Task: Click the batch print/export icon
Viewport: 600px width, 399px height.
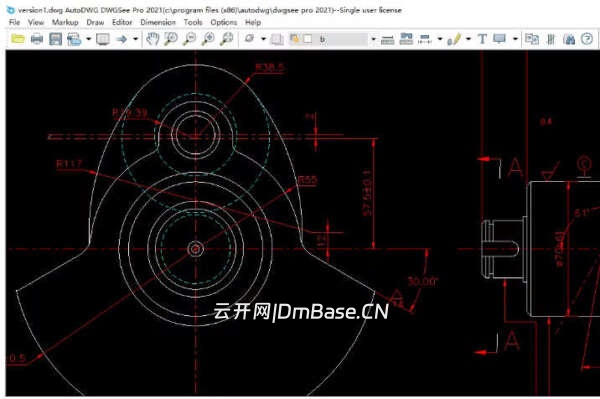Action: pyautogui.click(x=74, y=39)
